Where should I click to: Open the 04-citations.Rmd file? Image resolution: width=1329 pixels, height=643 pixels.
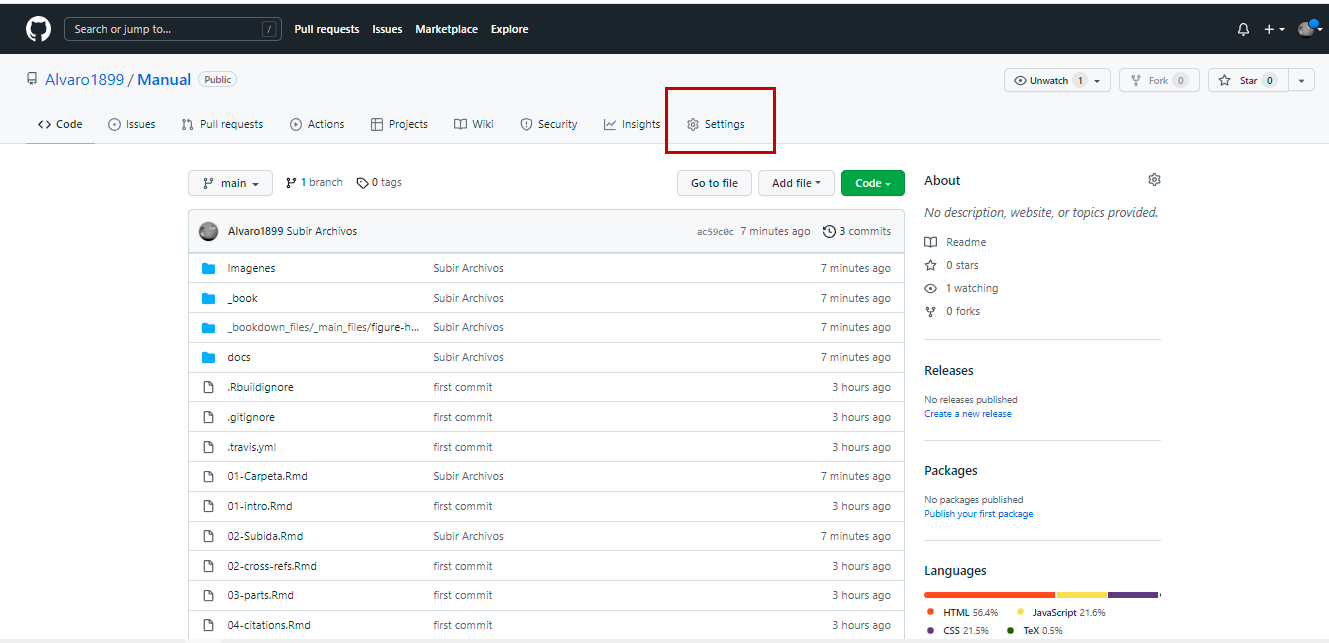tap(269, 625)
